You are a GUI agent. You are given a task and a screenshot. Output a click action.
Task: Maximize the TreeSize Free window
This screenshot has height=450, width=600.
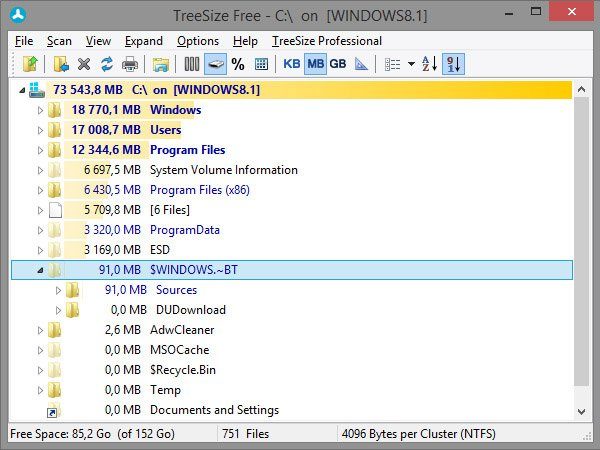tap(536, 11)
